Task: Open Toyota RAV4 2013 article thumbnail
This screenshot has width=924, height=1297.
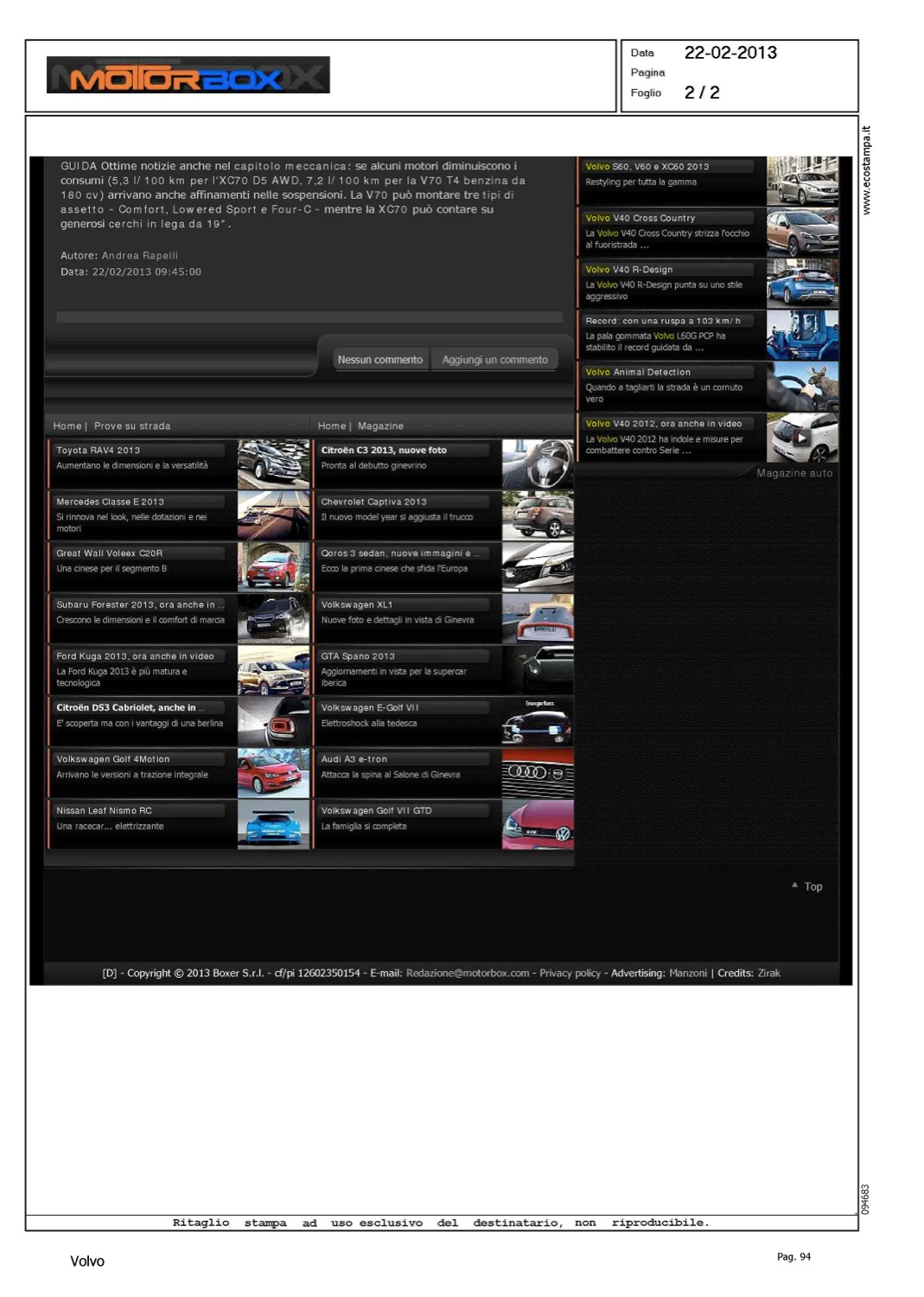Action: point(273,463)
